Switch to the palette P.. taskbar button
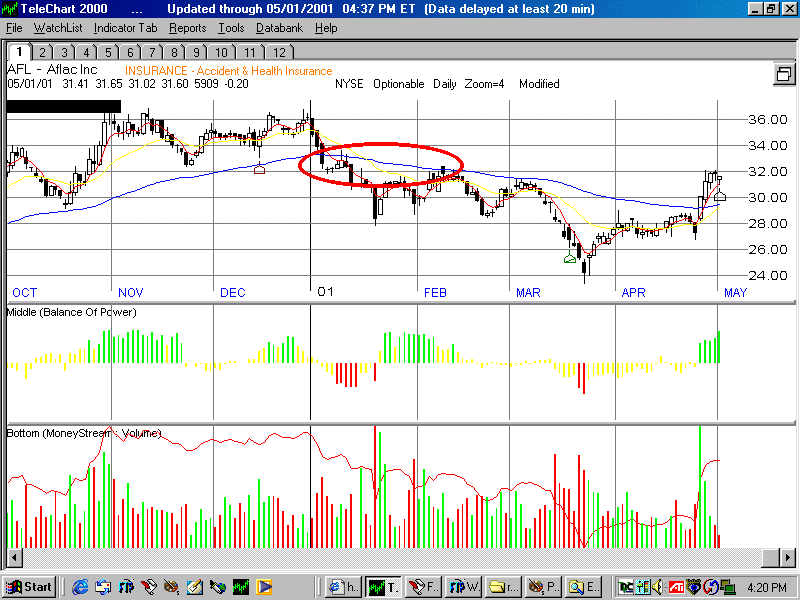The height and width of the screenshot is (600, 800). pyautogui.click(x=543, y=587)
